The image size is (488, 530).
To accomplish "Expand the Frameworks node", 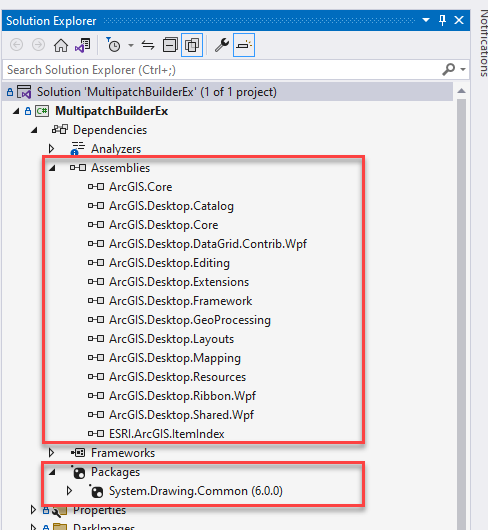I will (x=51, y=453).
